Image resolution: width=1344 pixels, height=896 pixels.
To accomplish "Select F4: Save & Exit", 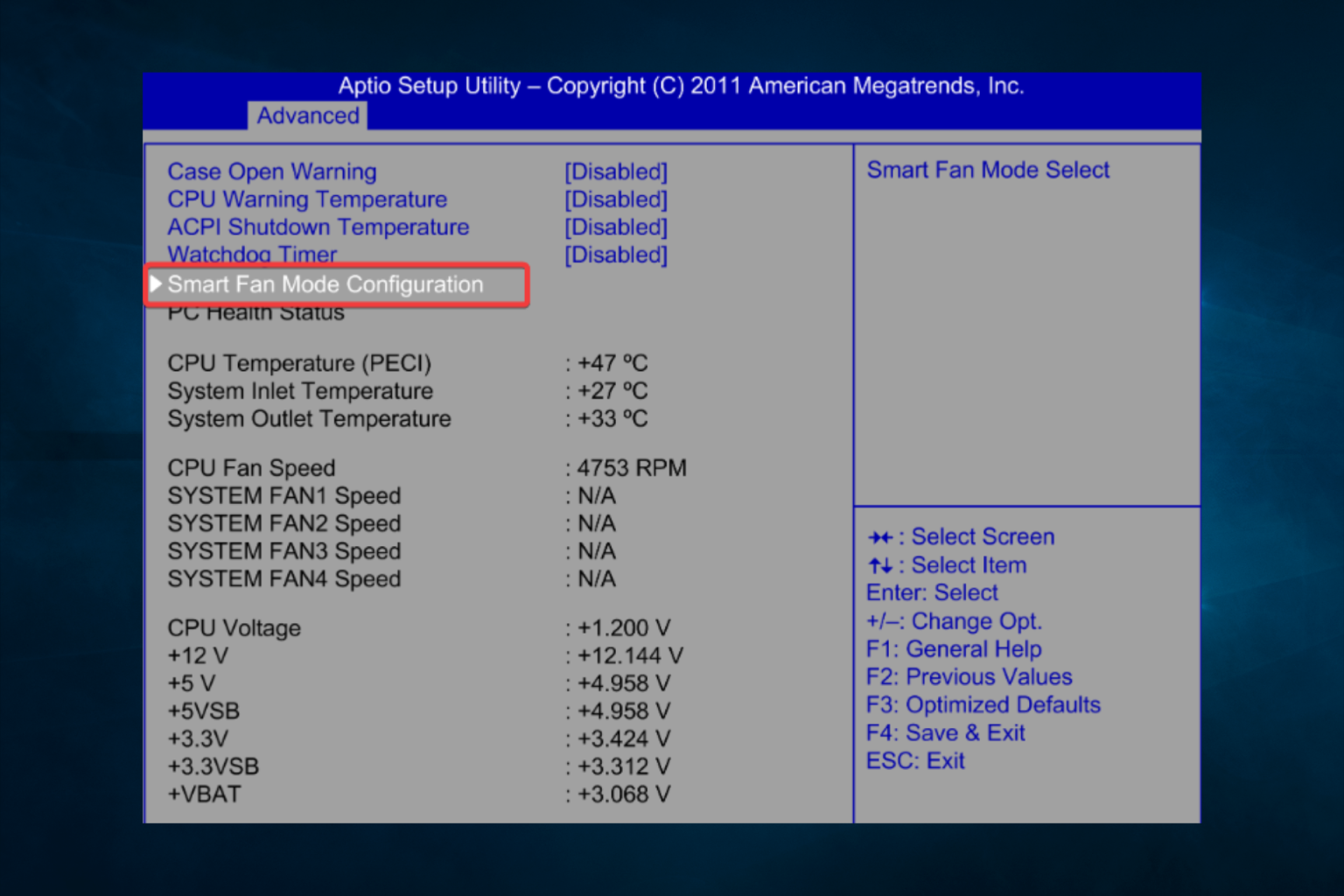I will coord(945,732).
